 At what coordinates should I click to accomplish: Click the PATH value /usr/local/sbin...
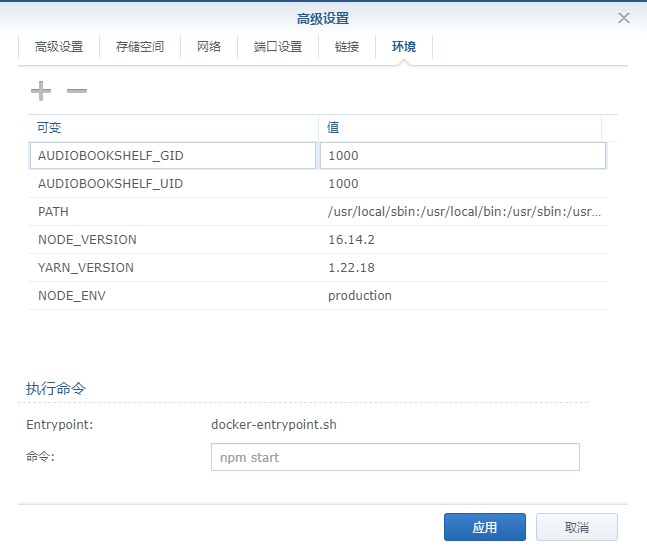click(x=464, y=212)
